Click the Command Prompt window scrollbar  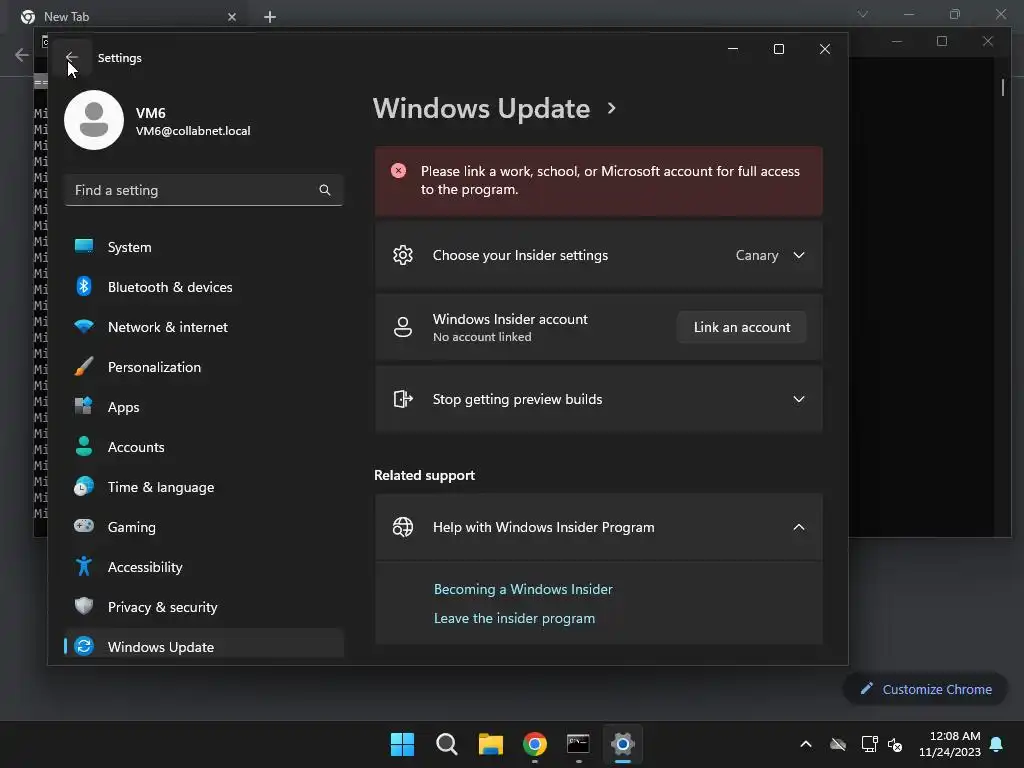click(x=1003, y=88)
